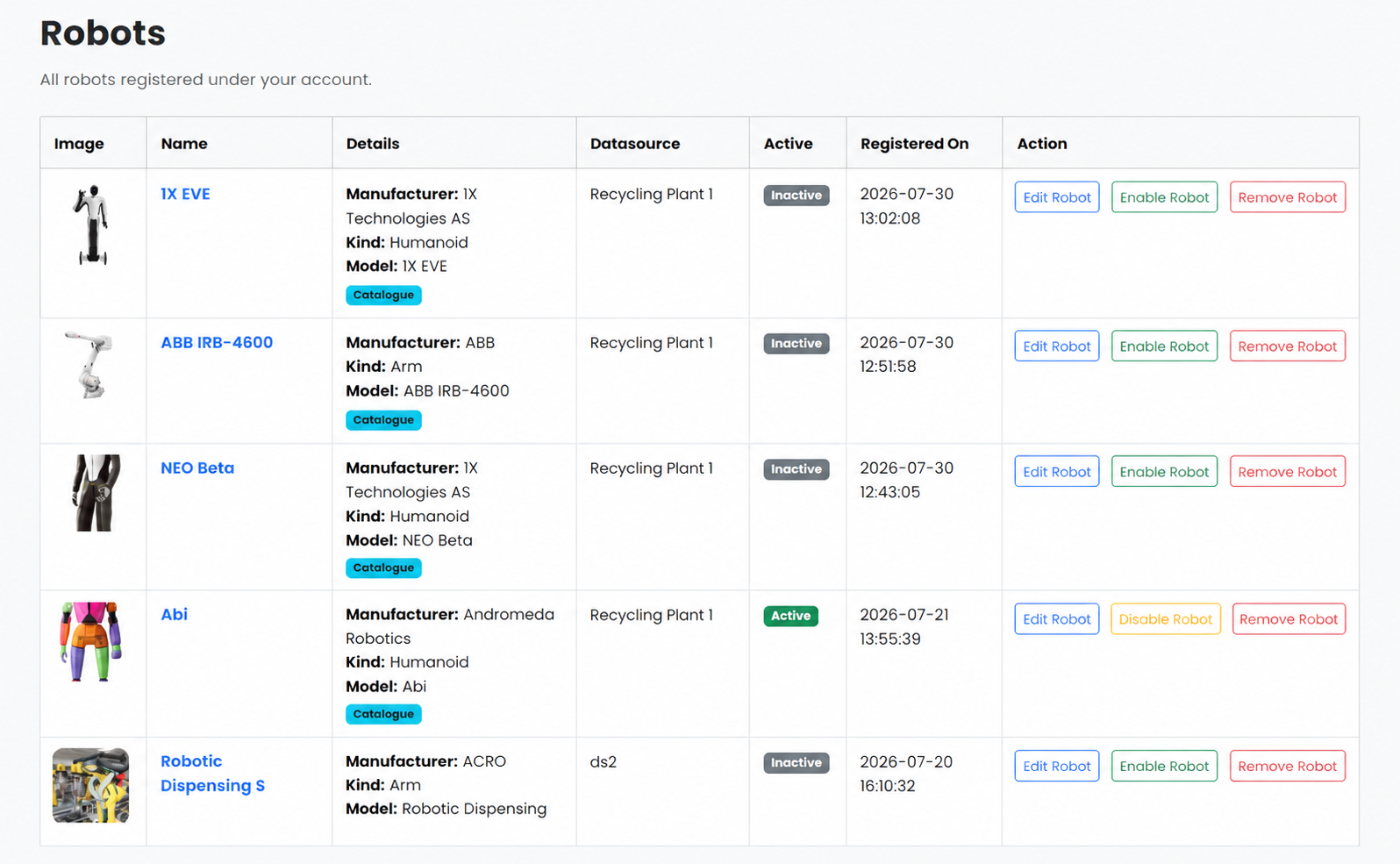Open the NEO Beta robot link

[197, 468]
